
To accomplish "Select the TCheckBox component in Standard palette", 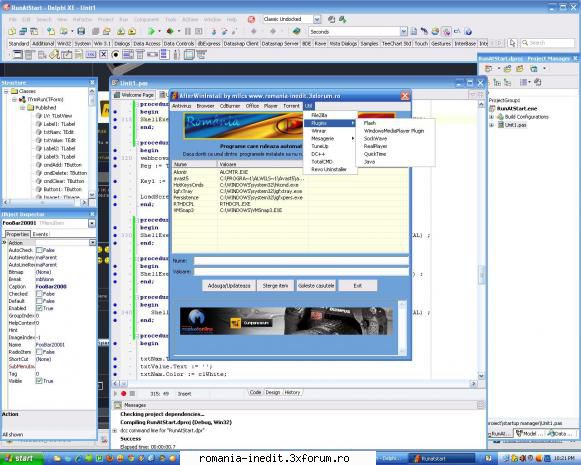I will pos(103,55).
